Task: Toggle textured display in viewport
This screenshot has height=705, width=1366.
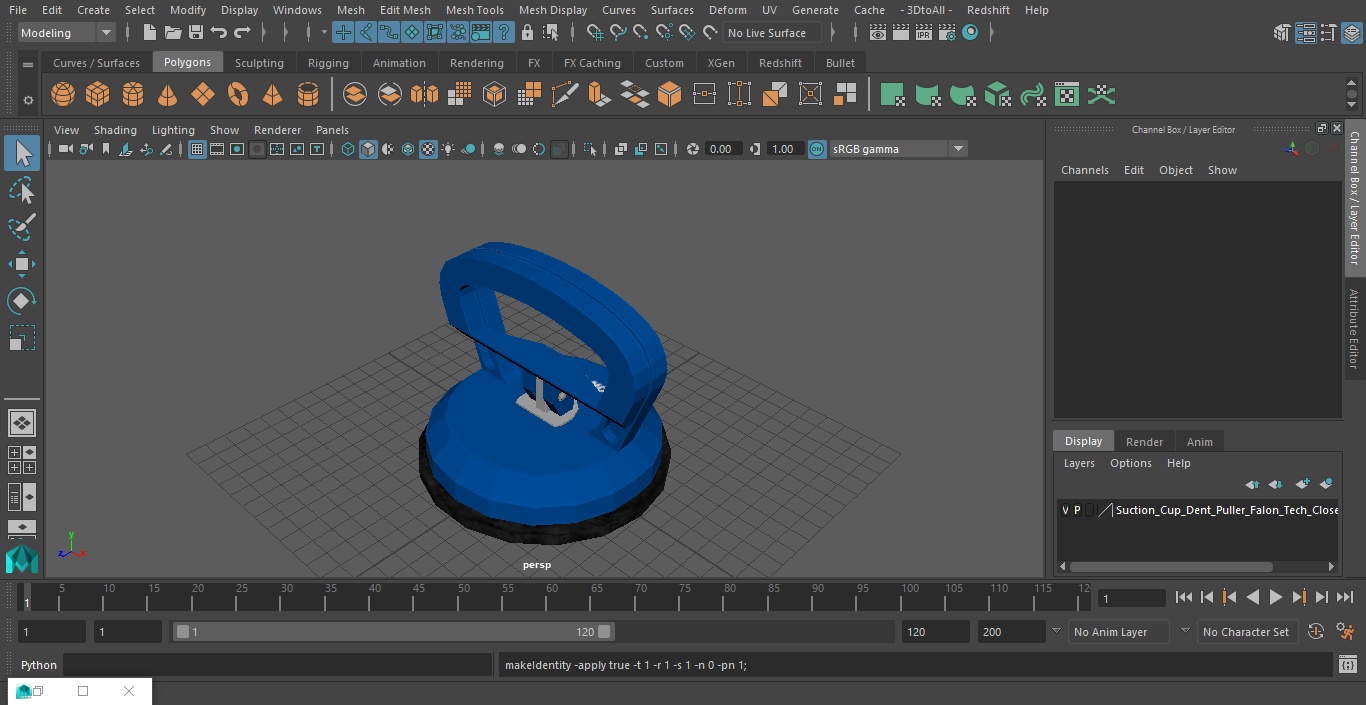Action: [428, 149]
